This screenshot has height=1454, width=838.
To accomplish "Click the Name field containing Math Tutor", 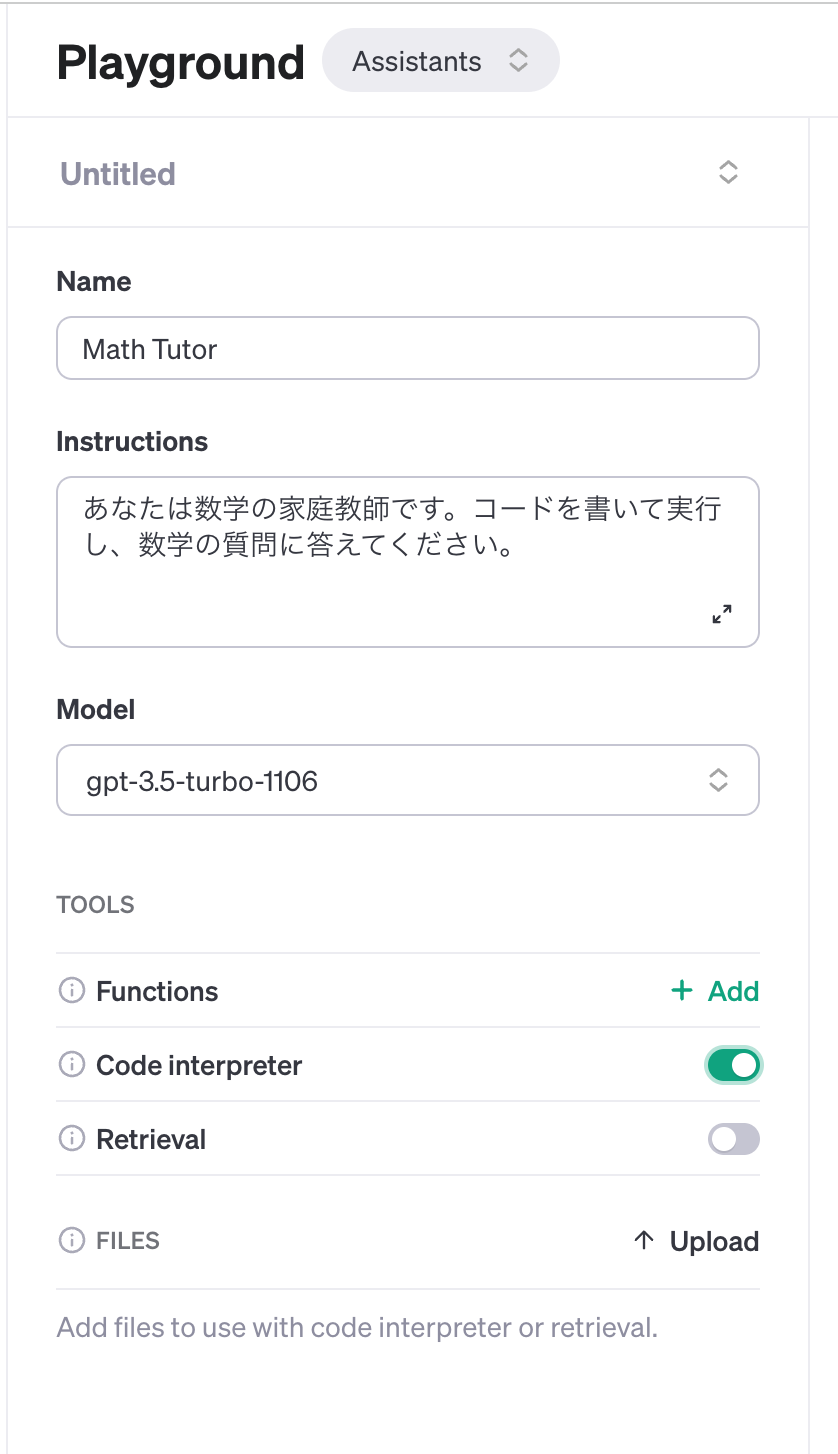I will click(408, 348).
